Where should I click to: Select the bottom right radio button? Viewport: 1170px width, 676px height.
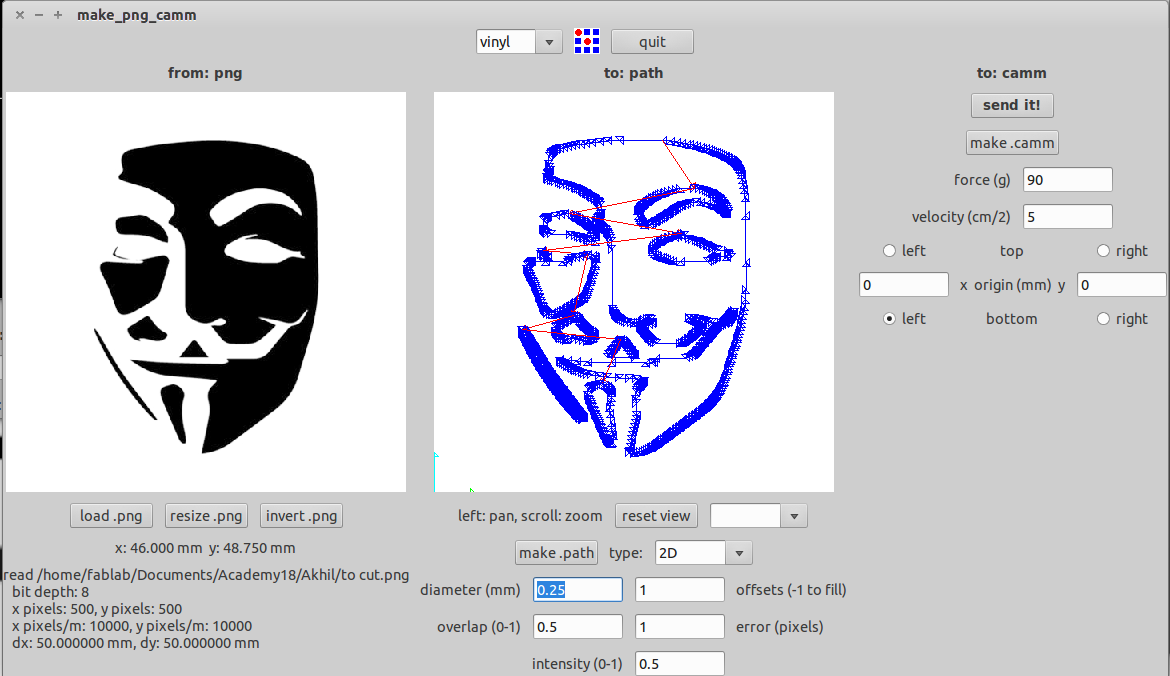point(1103,319)
